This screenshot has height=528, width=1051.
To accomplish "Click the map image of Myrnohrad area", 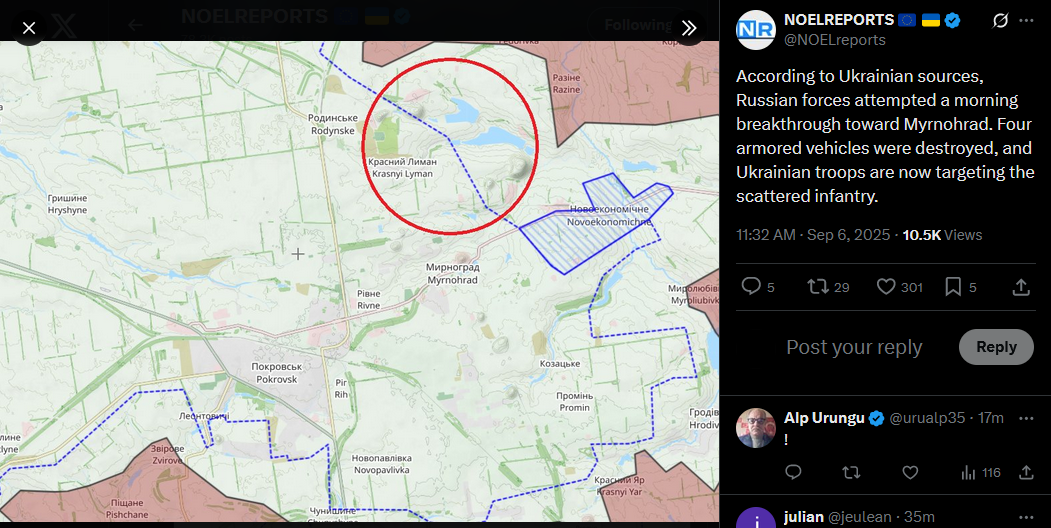I will click(x=359, y=281).
